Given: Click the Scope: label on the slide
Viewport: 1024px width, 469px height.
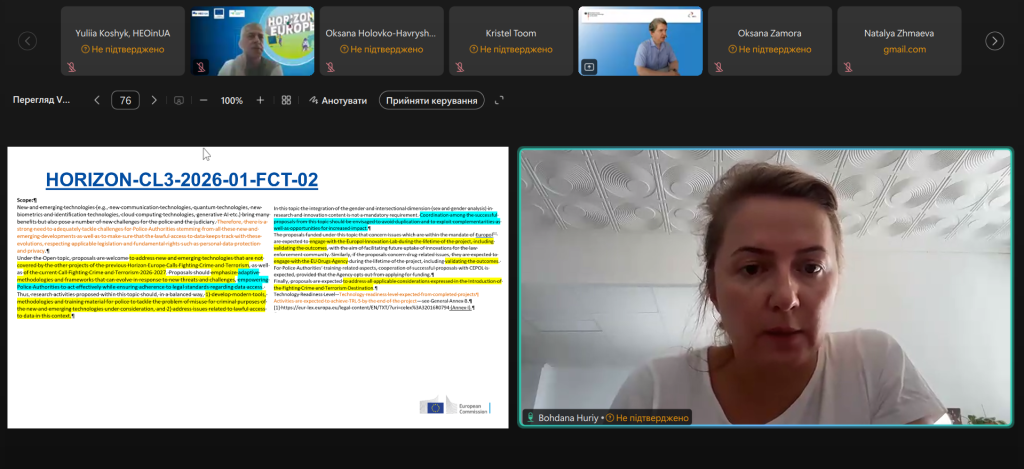Looking at the screenshot, I should (26, 200).
